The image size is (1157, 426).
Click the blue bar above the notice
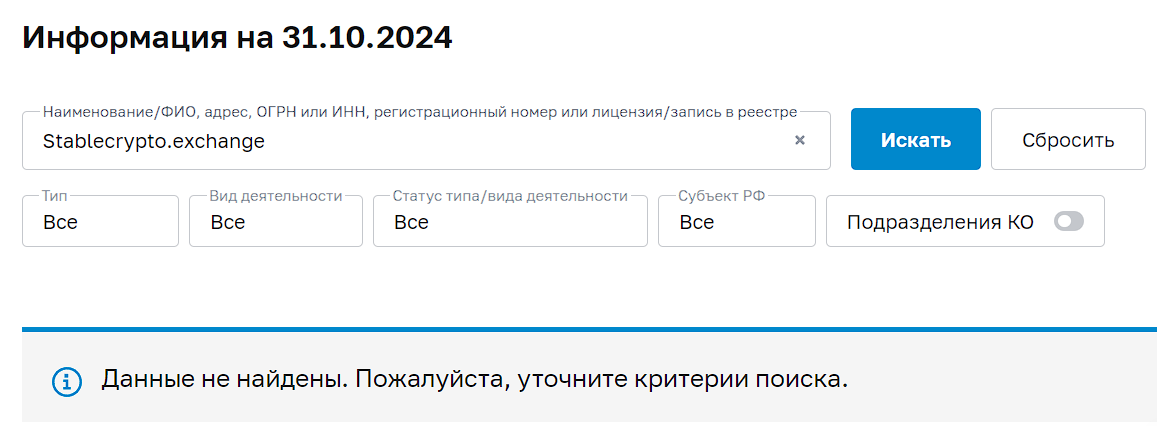pos(590,329)
